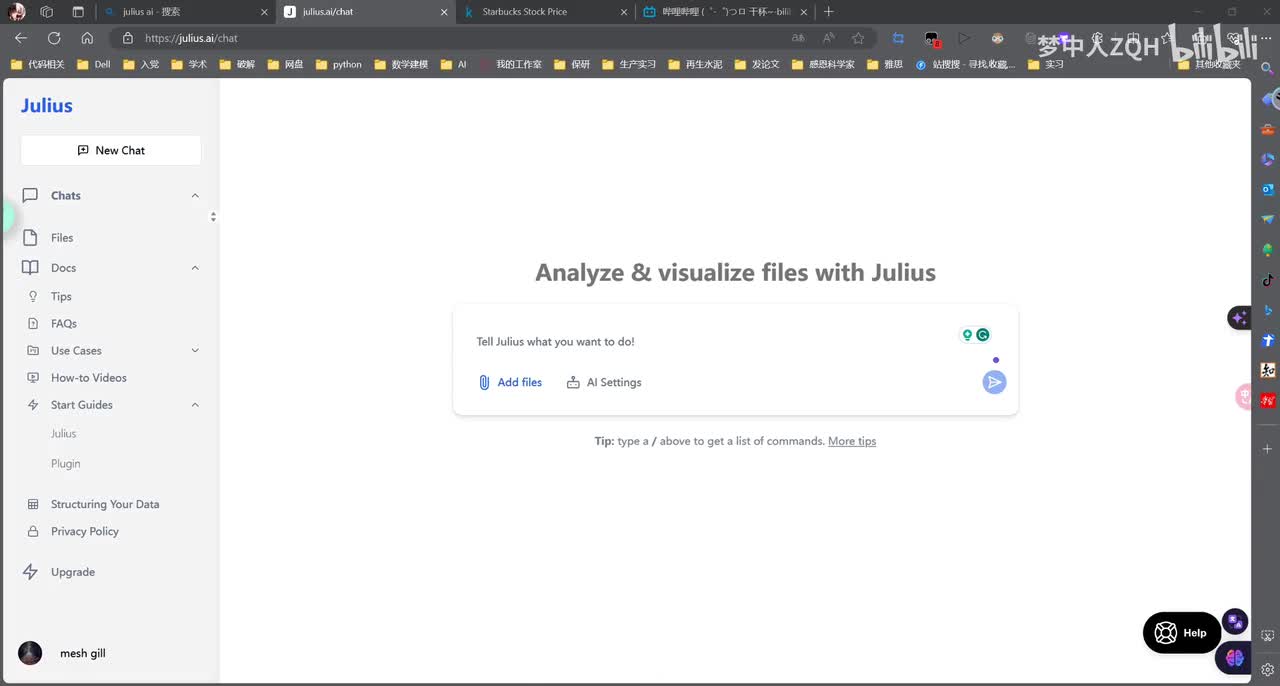The height and width of the screenshot is (686, 1280).
Task: Open the Help chat widget
Action: point(1181,633)
